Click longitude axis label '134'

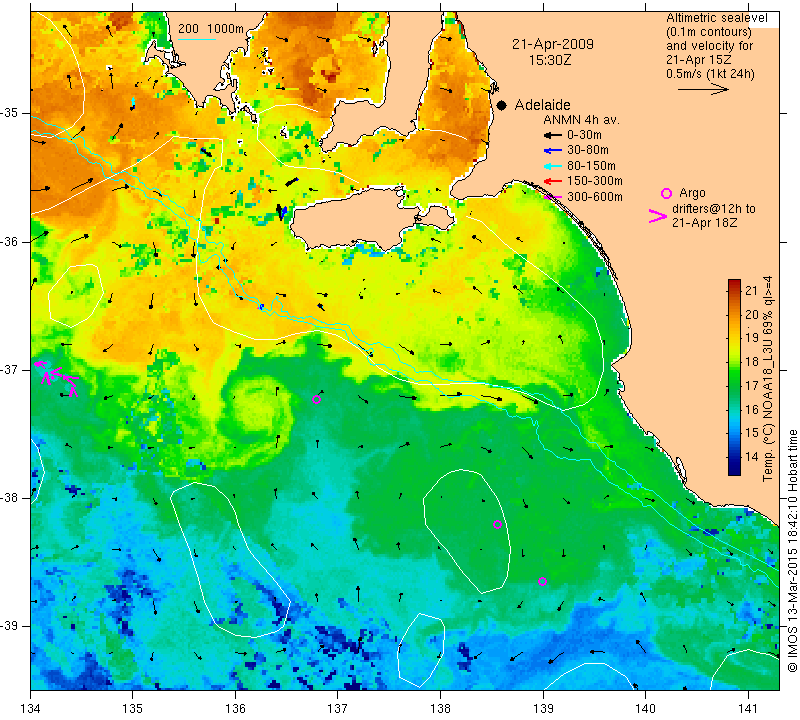30,709
